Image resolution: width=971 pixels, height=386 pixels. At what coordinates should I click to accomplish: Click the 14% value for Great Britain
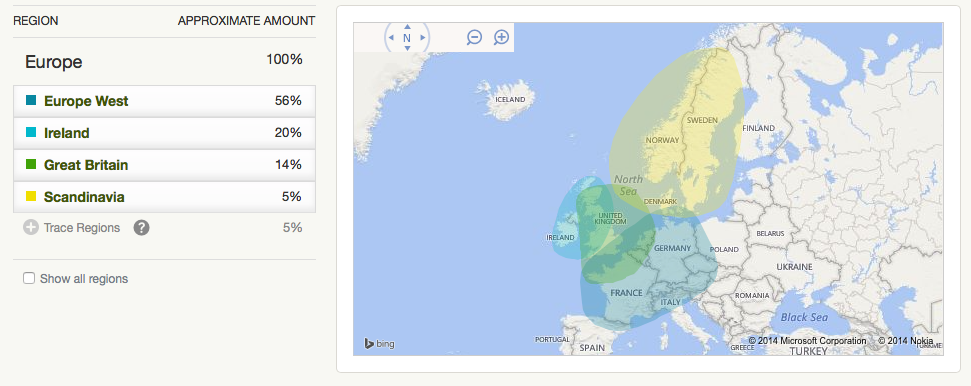[288, 165]
